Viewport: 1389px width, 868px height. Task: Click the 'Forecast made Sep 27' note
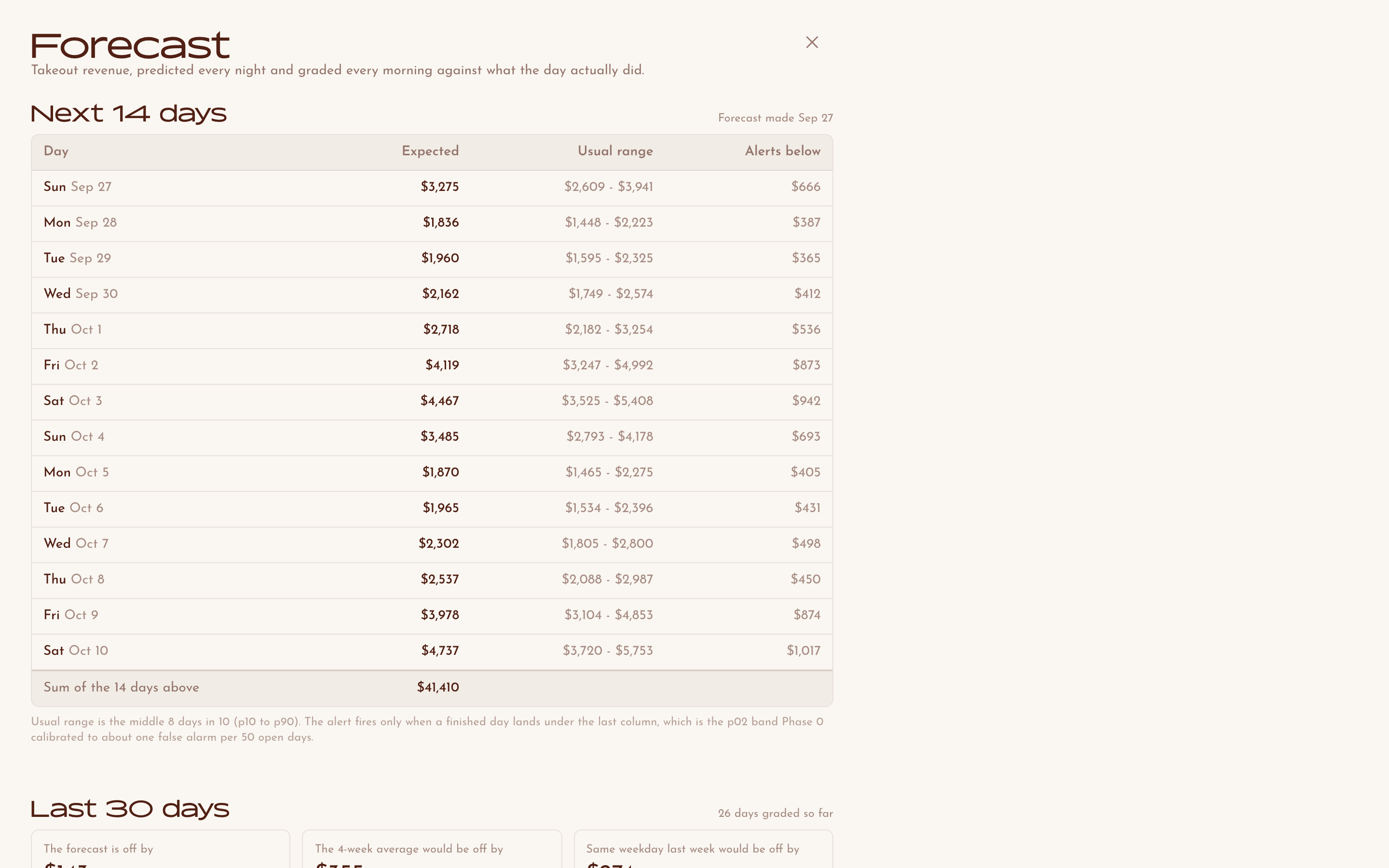click(x=776, y=118)
